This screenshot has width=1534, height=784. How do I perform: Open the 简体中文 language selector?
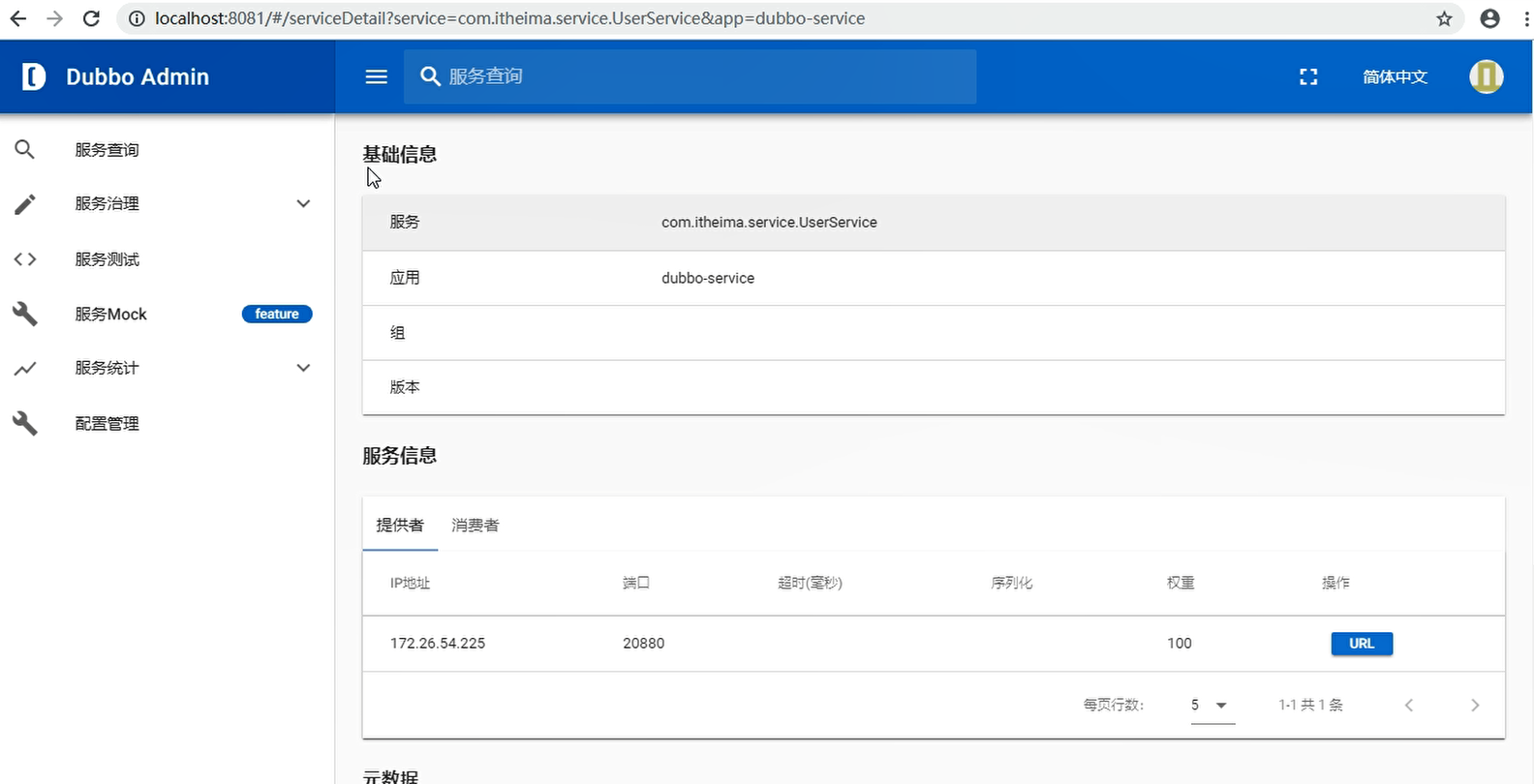1395,76
